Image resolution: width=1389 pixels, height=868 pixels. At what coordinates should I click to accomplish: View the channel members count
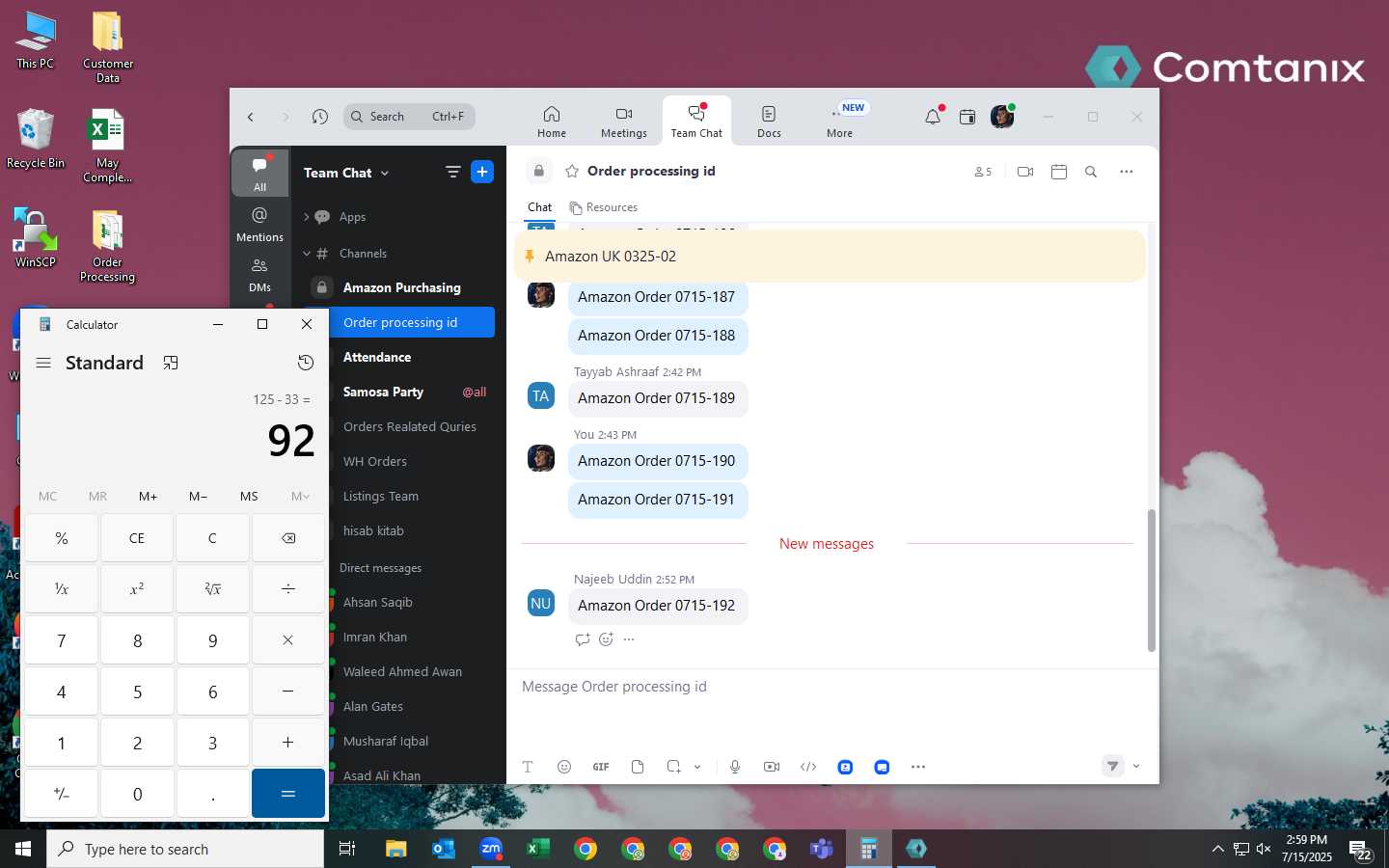pyautogui.click(x=983, y=172)
